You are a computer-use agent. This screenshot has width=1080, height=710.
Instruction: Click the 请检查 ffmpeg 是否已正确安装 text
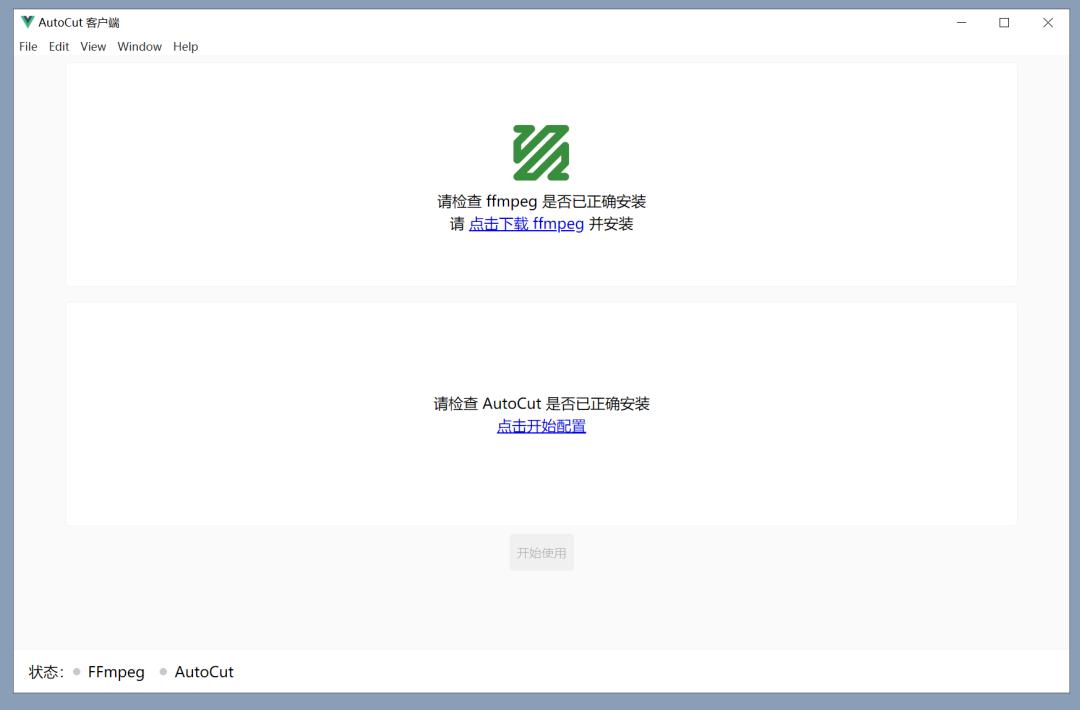tap(540, 201)
